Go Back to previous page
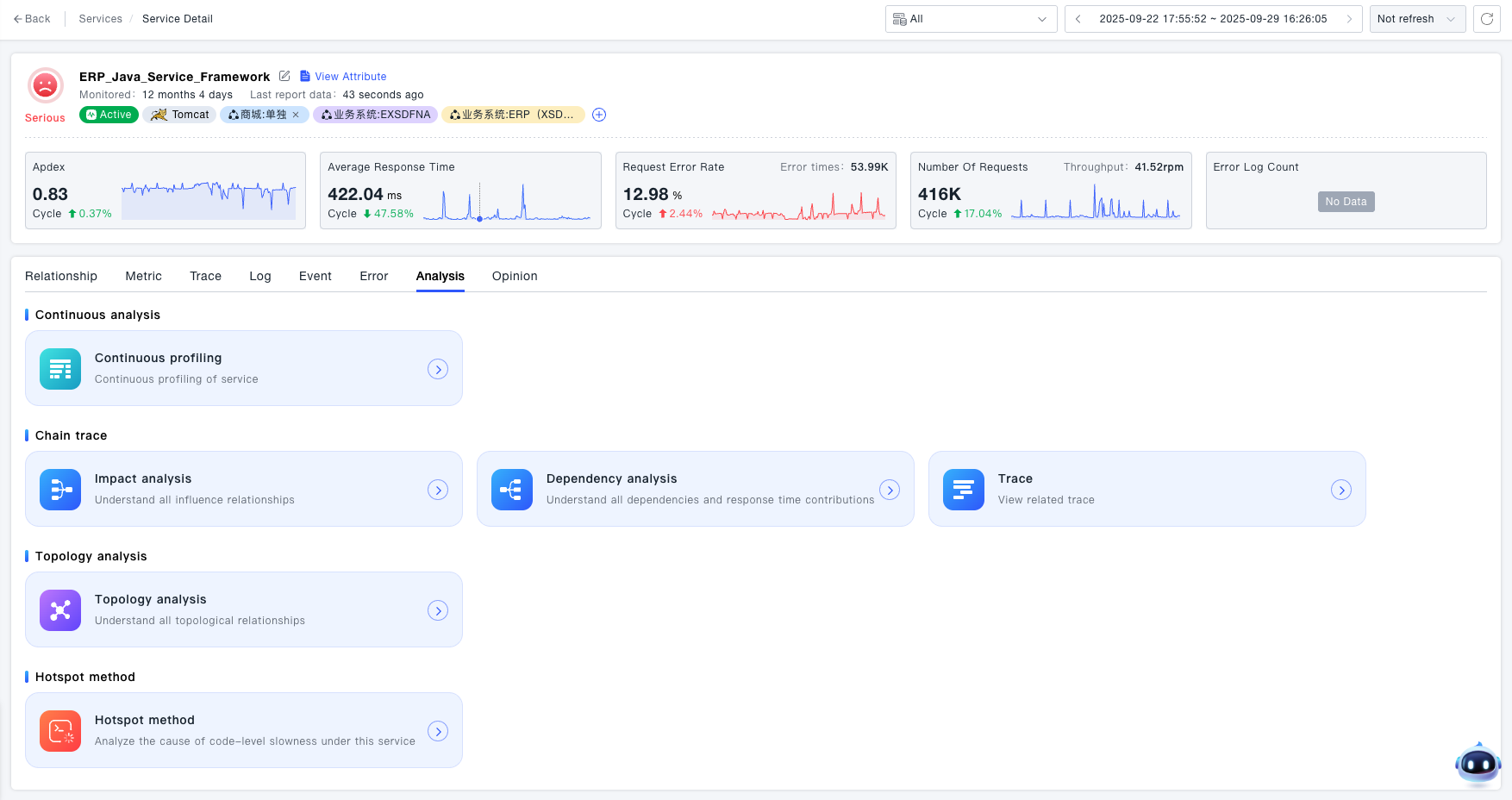Viewport: 1512px width, 800px height. coord(32,19)
